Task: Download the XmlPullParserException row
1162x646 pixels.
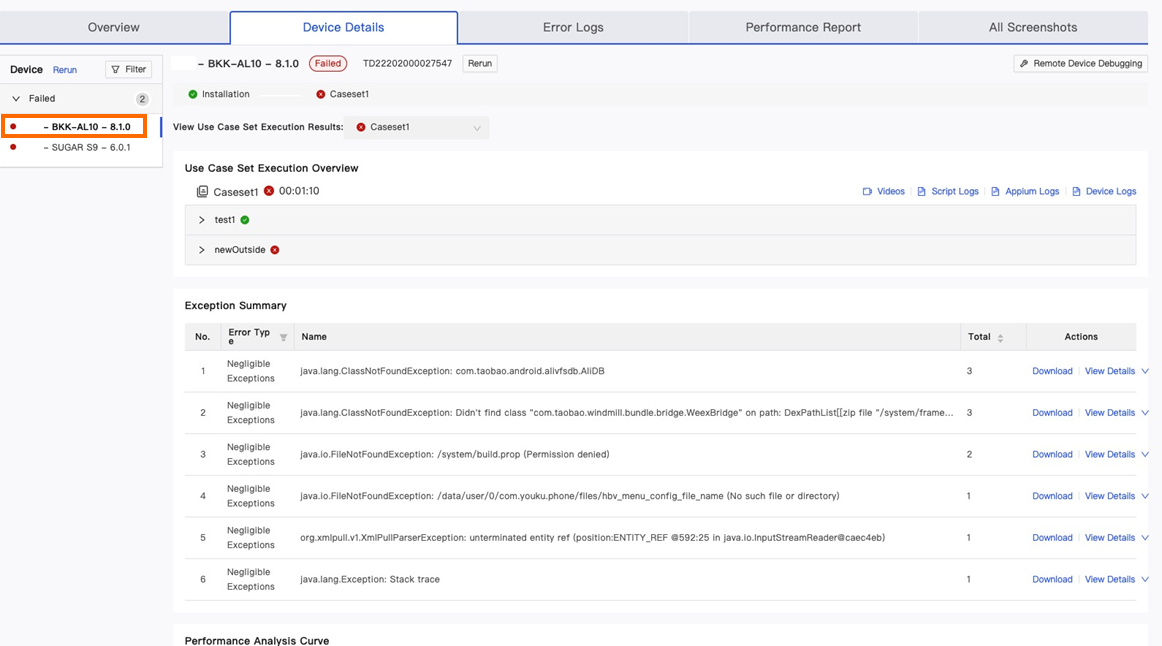Action: (1052, 538)
